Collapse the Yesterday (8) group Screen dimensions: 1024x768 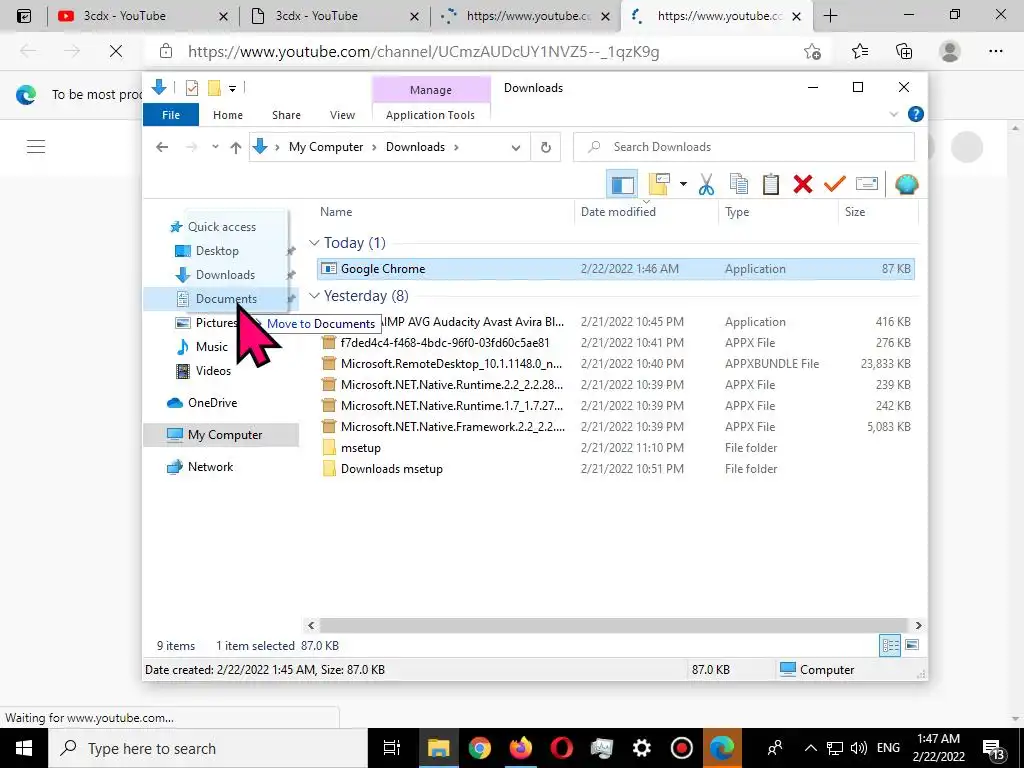click(x=314, y=296)
